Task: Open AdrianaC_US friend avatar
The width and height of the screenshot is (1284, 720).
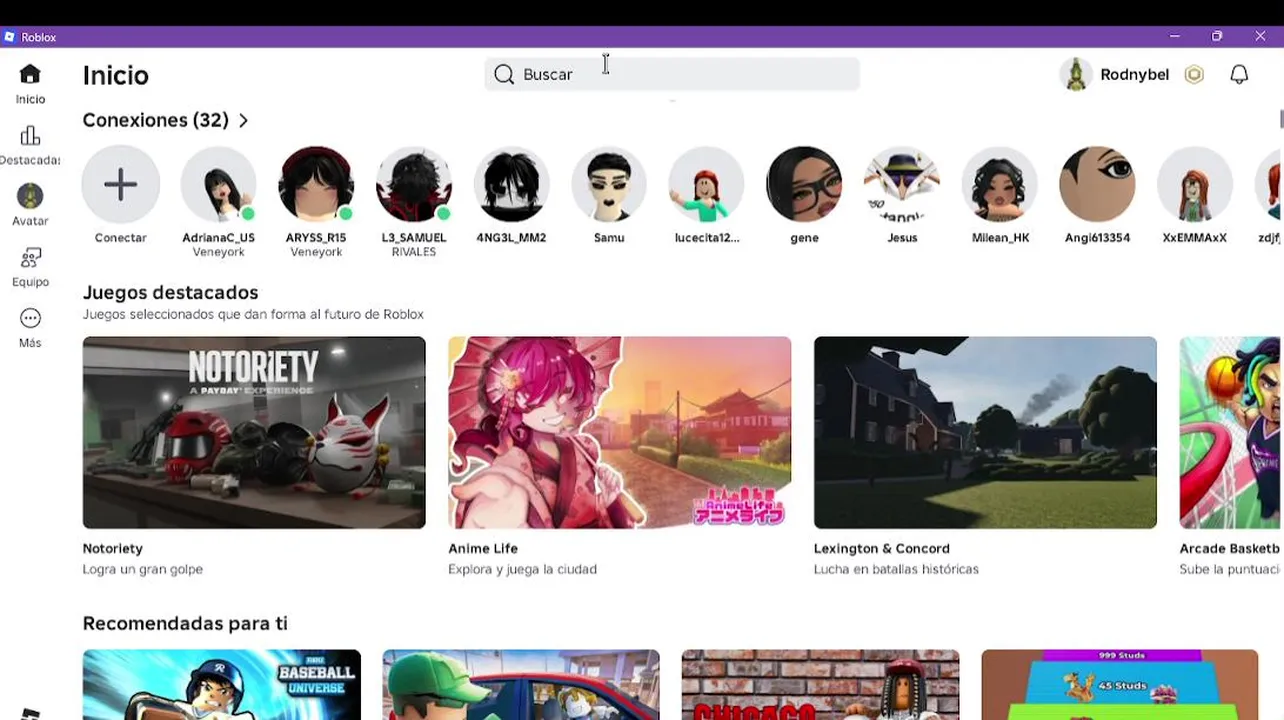Action: tap(218, 184)
